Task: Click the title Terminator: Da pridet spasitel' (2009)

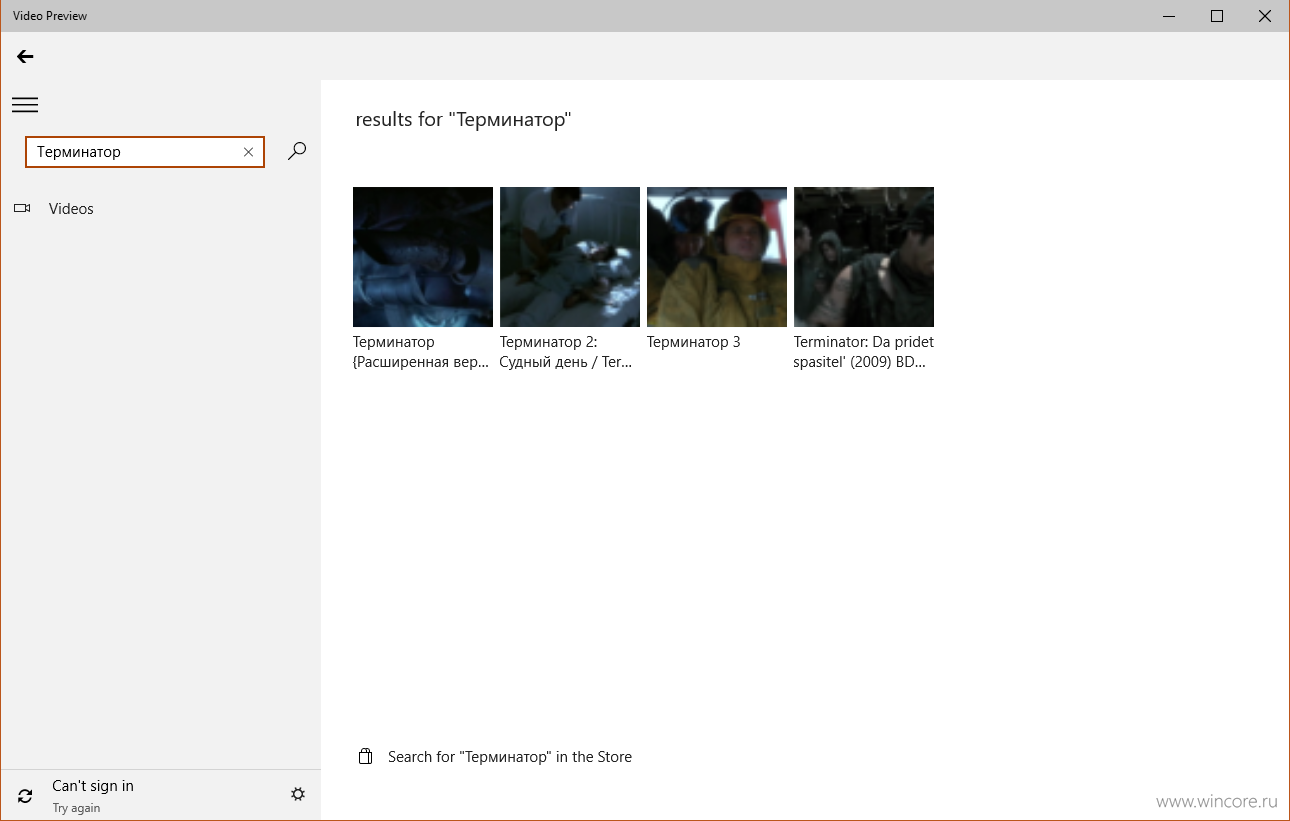Action: [864, 352]
